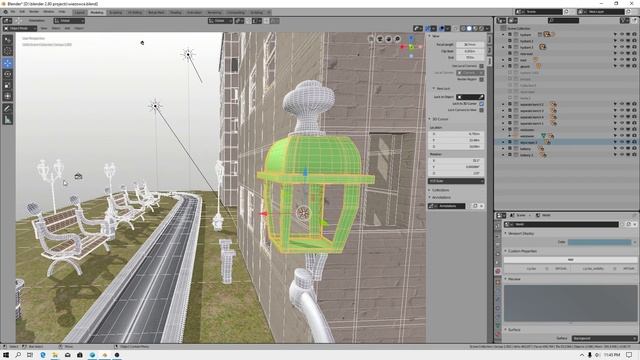Switch viewport to Solid shading

click(x=469, y=28)
